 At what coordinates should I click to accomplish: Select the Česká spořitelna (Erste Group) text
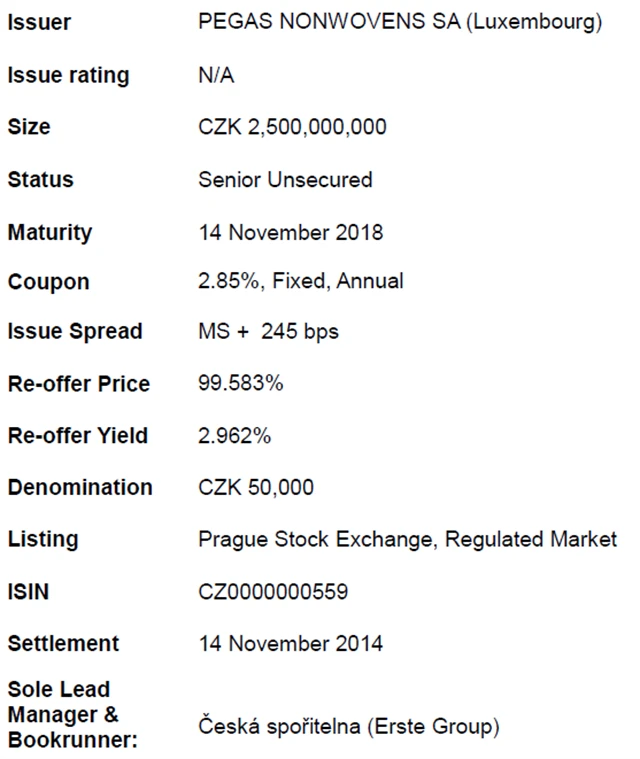pos(348,728)
